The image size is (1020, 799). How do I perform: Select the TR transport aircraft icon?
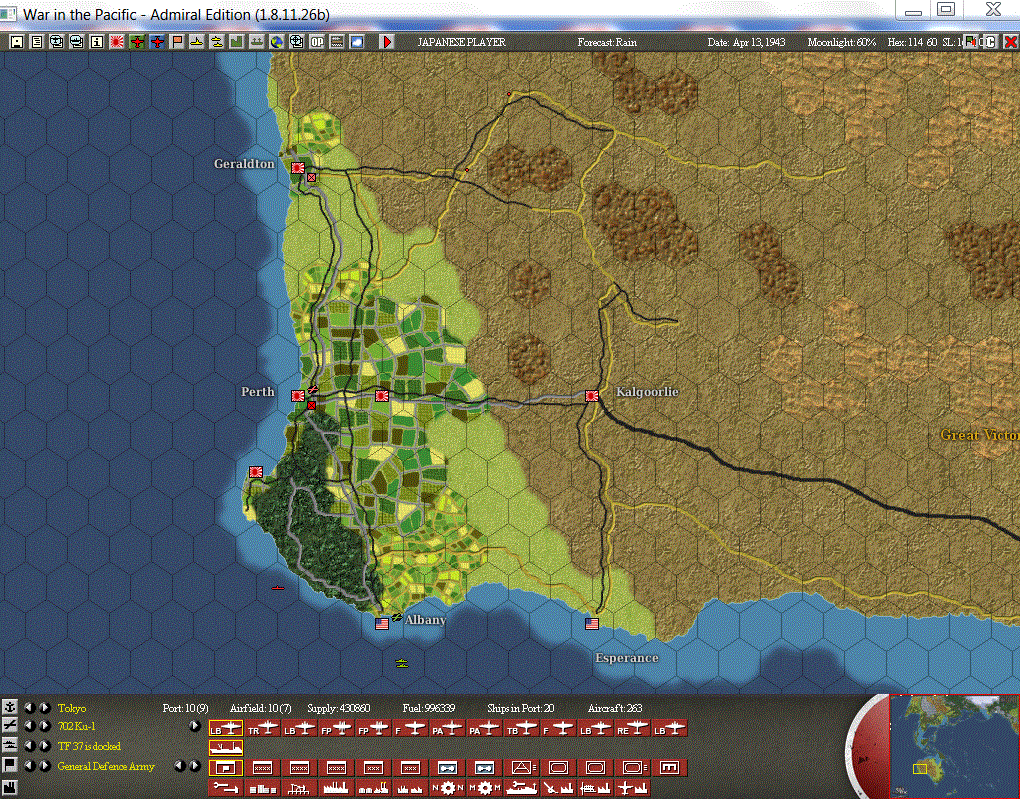(x=263, y=729)
